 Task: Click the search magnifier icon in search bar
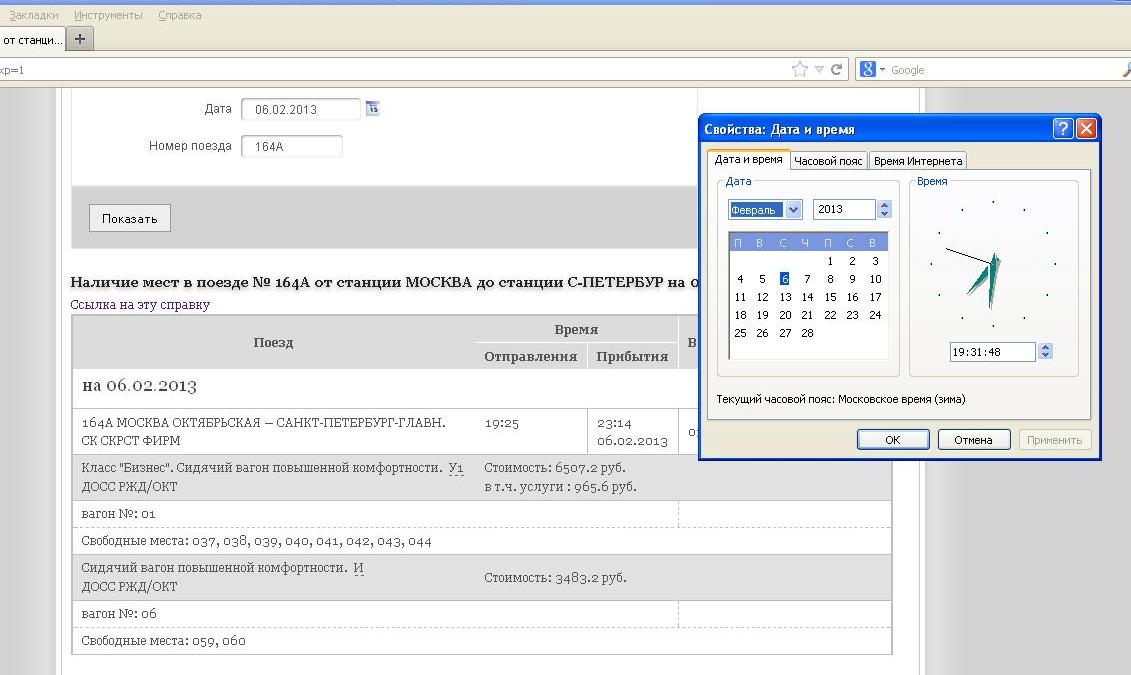click(x=1126, y=70)
